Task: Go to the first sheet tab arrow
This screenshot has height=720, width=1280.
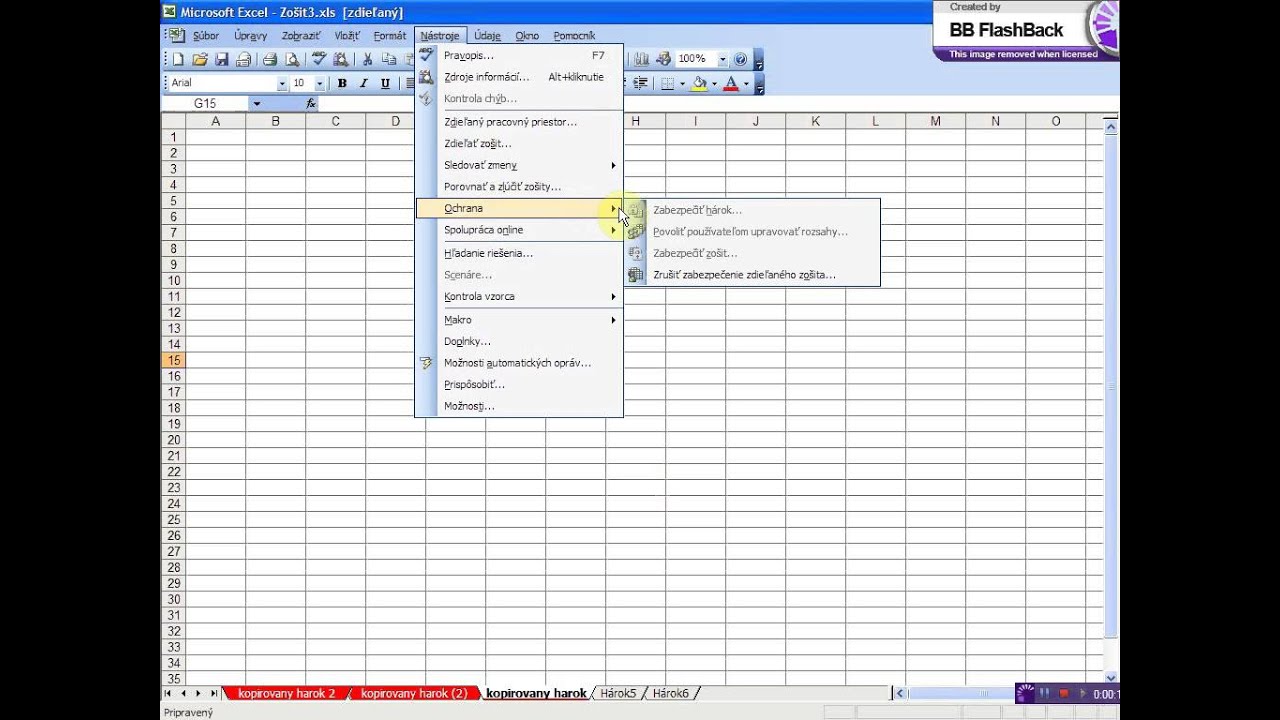Action: (168, 693)
